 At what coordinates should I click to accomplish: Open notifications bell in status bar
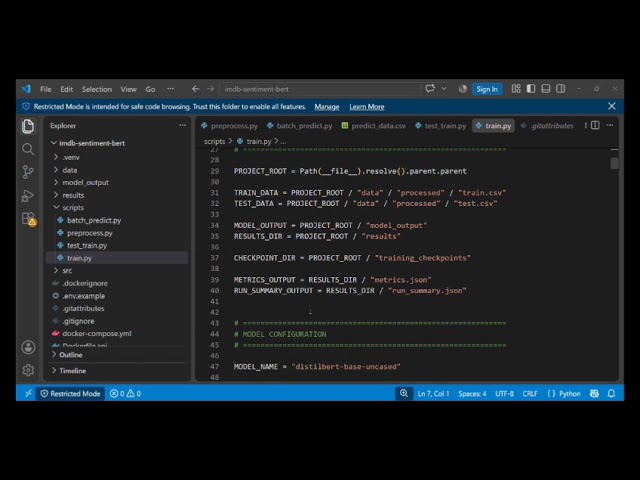point(611,393)
